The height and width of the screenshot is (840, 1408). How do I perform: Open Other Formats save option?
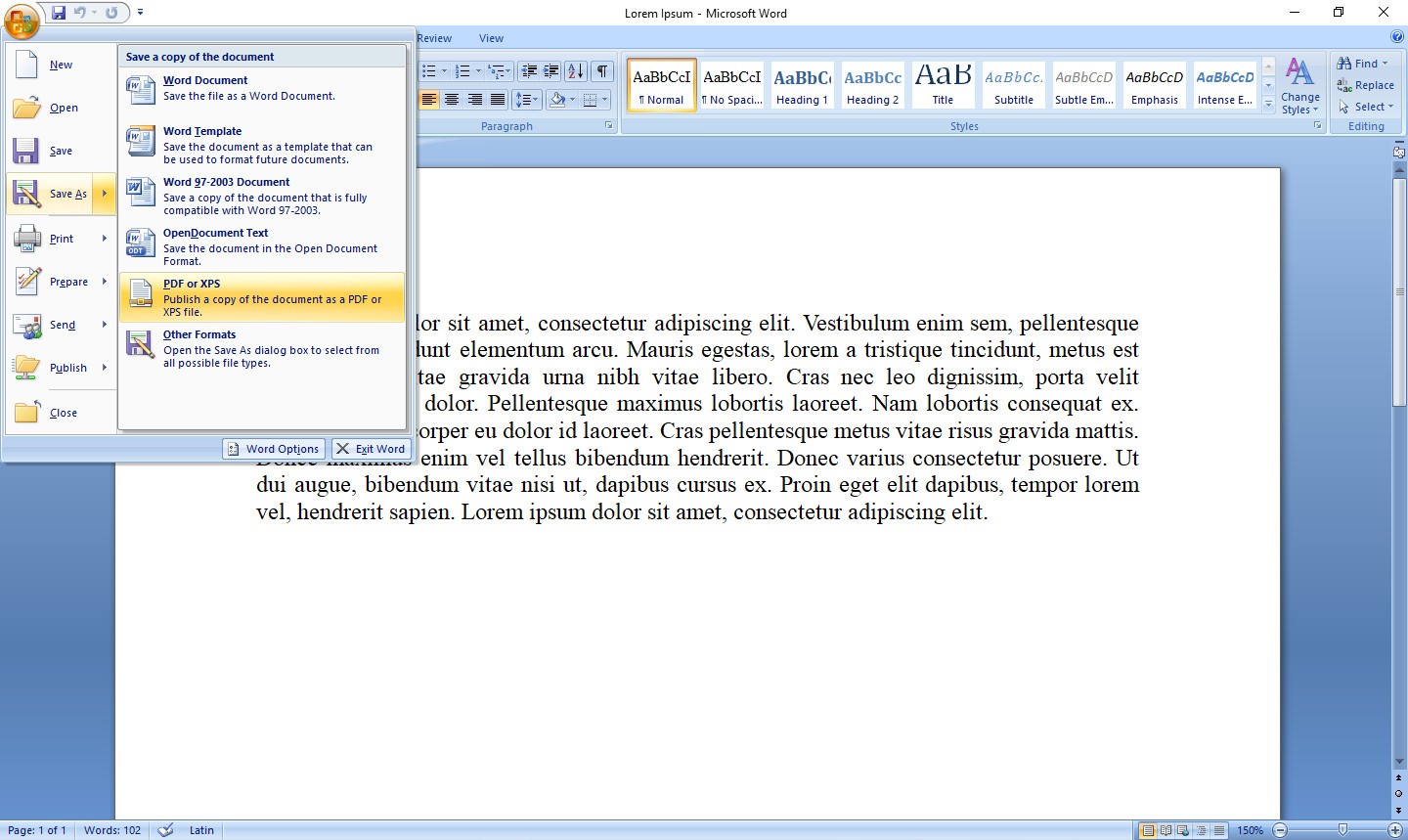click(262, 348)
